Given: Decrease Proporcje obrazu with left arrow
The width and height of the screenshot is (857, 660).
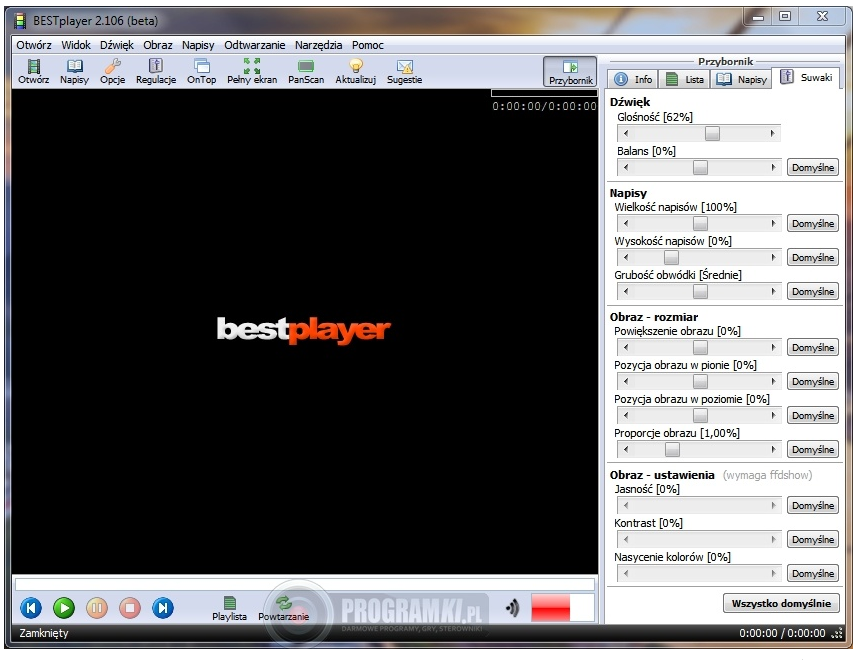Looking at the screenshot, I should point(626,449).
